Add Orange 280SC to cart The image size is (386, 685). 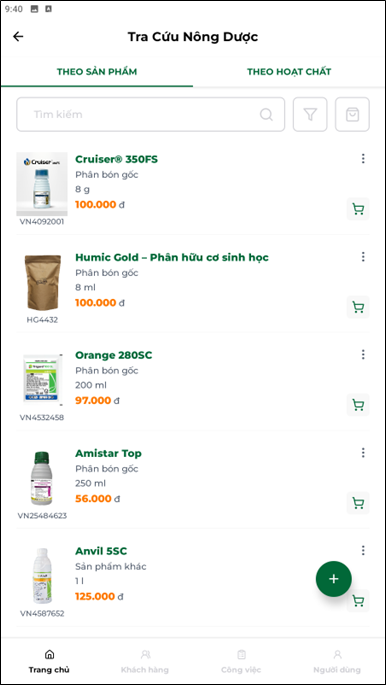358,405
